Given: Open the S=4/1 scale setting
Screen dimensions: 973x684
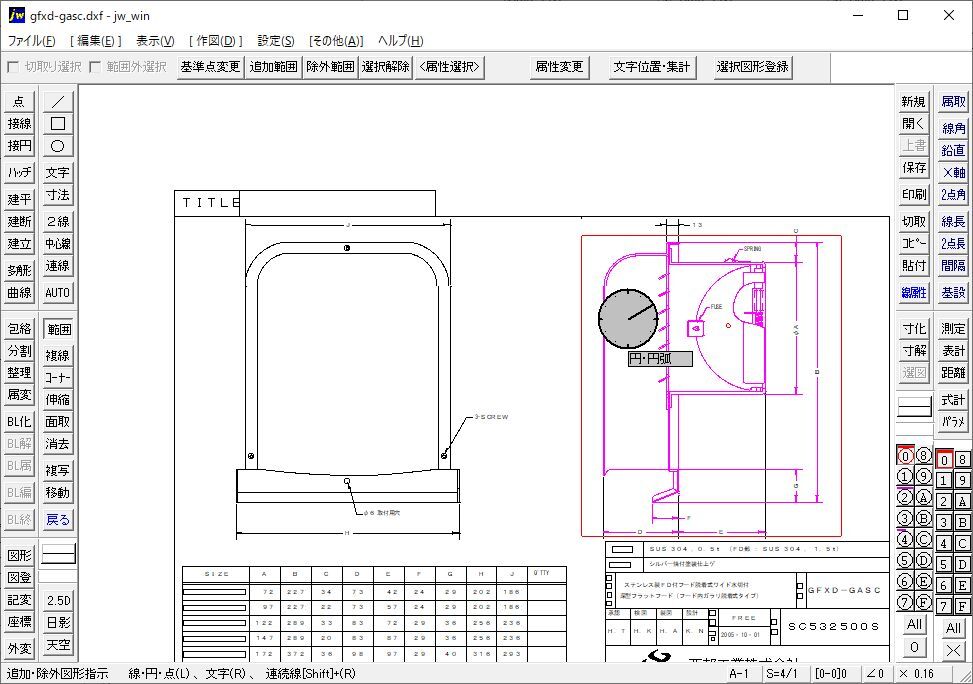Looking at the screenshot, I should tap(785, 674).
